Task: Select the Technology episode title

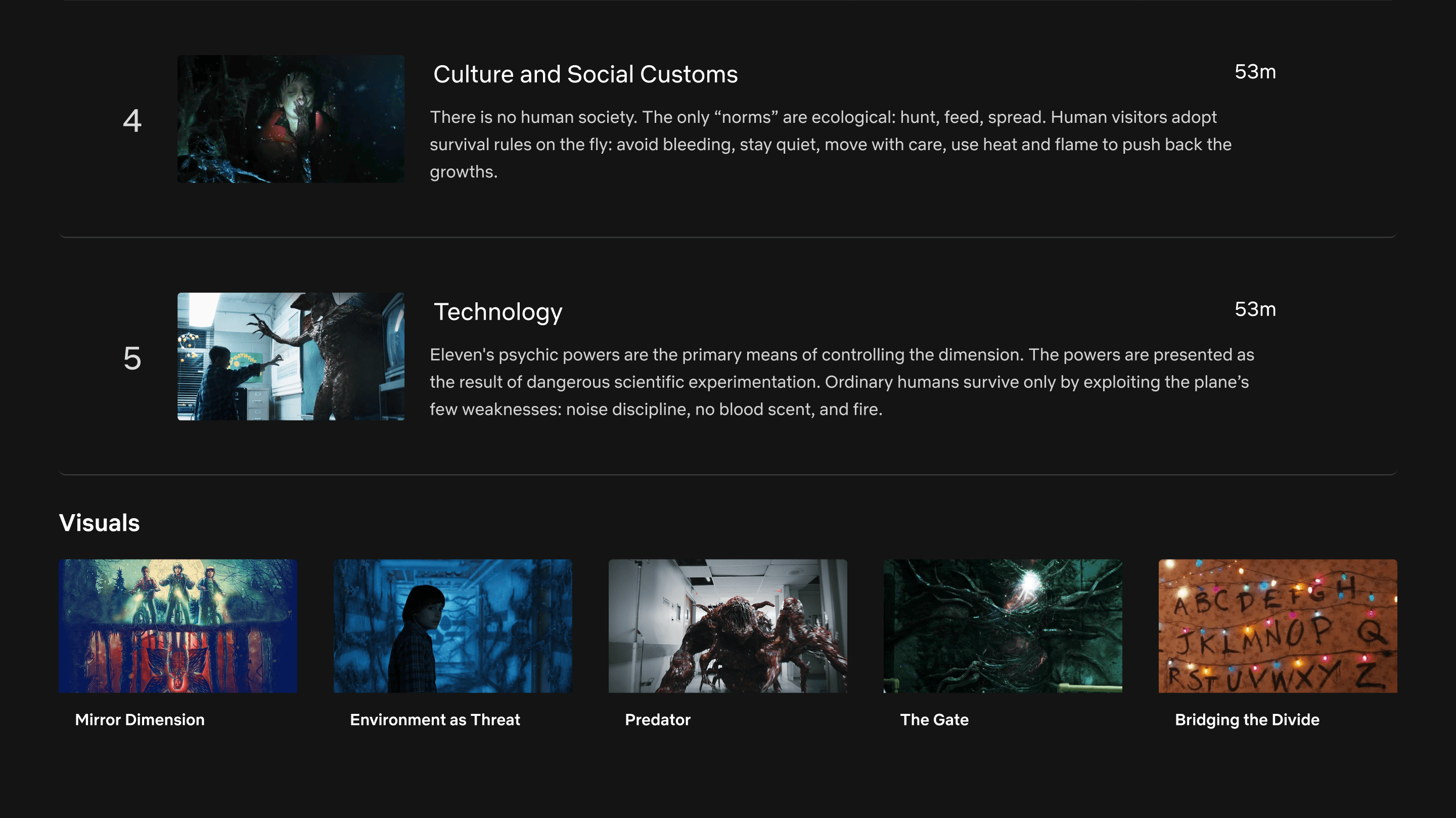Action: (497, 311)
